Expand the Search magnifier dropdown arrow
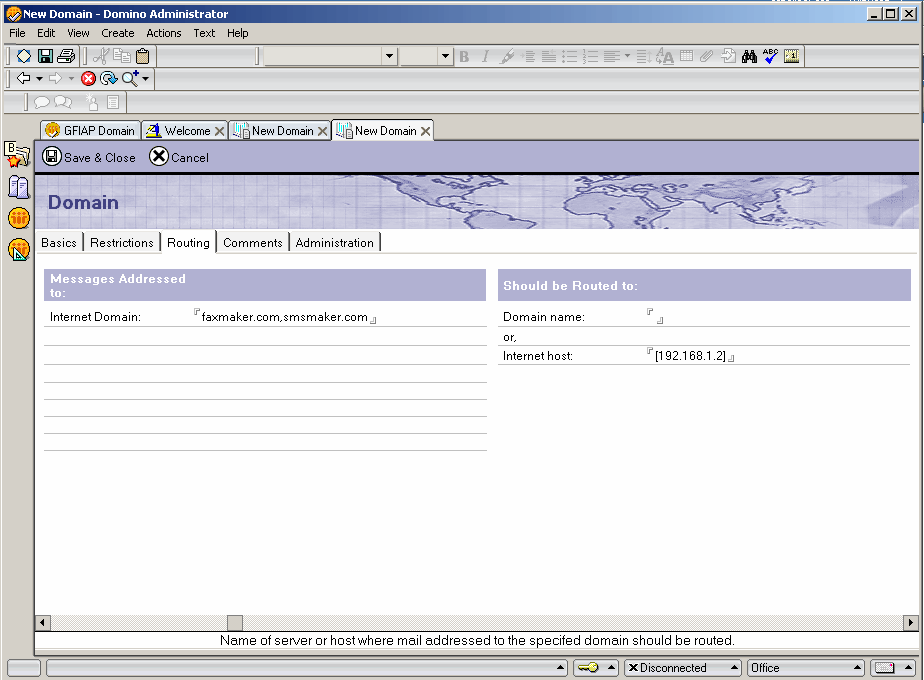The image size is (924, 680). [x=146, y=78]
